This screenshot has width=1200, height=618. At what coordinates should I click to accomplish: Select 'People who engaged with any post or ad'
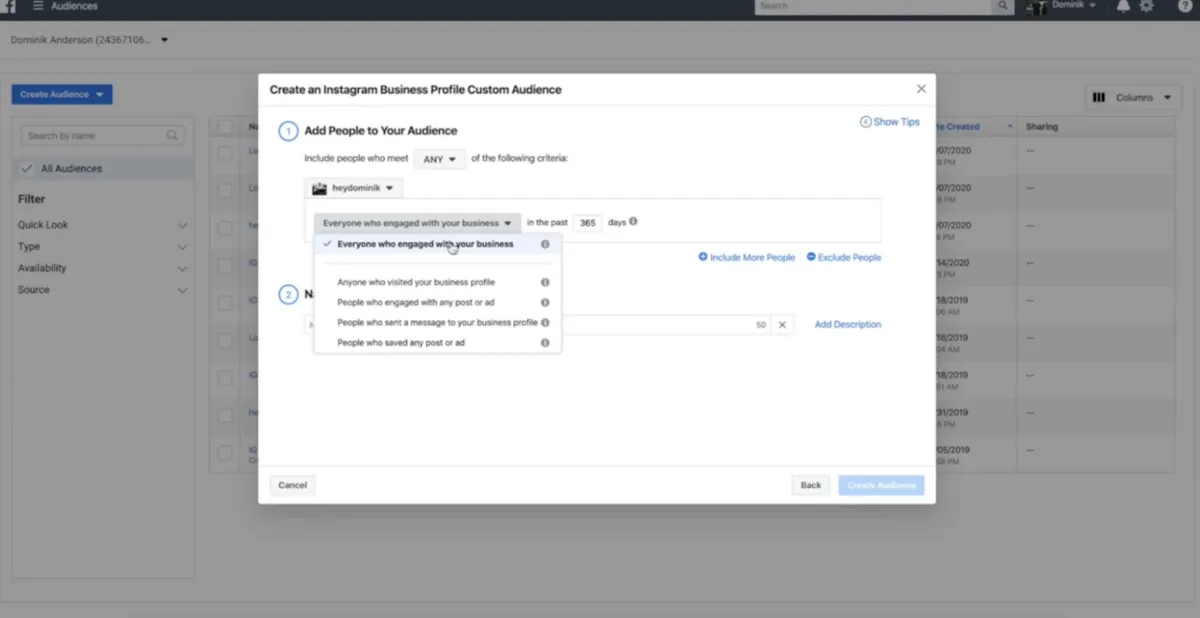click(x=416, y=302)
